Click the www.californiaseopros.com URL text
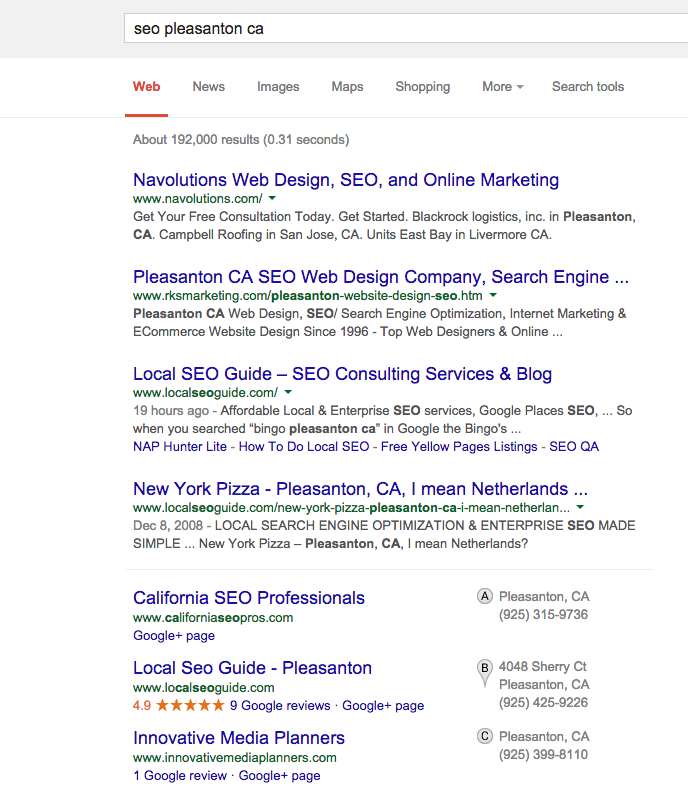Image resolution: width=688 pixels, height=799 pixels. point(213,618)
